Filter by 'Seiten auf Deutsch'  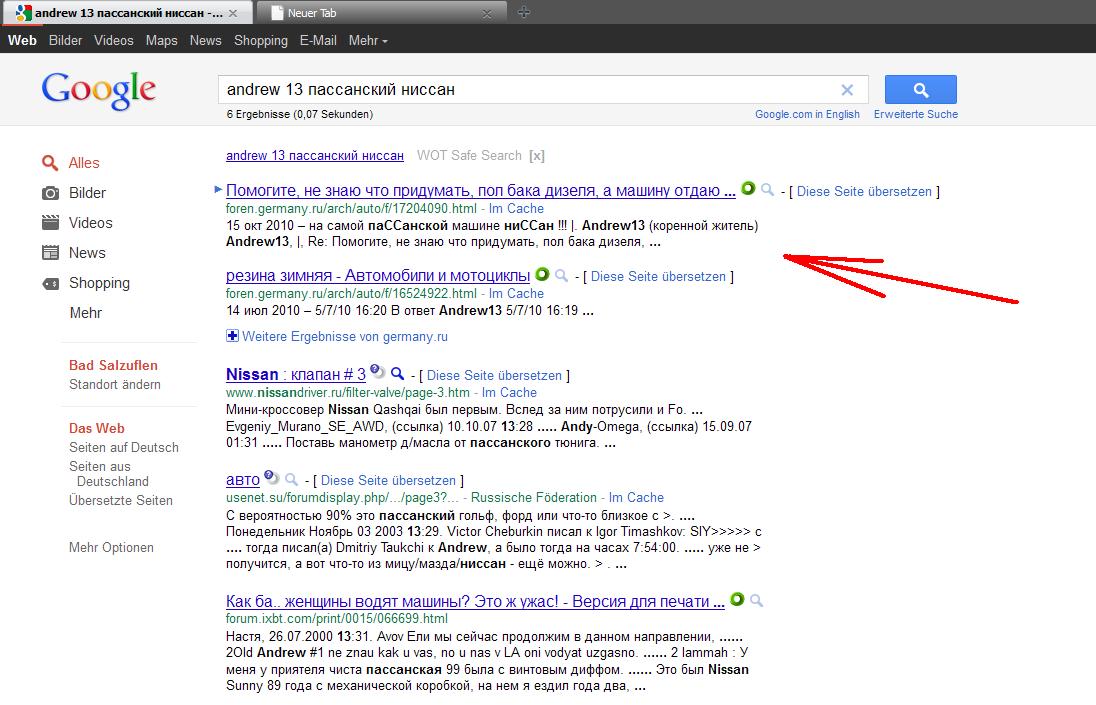[124, 447]
